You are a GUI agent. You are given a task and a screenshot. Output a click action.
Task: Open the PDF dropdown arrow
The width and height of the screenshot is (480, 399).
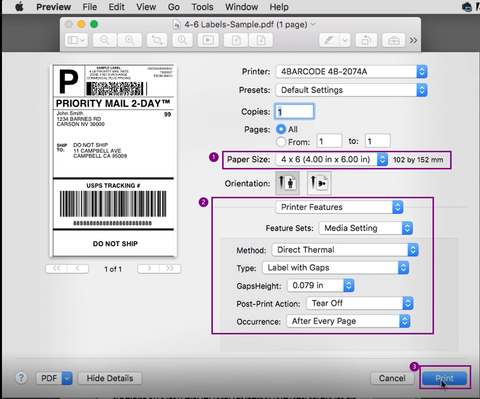67,378
